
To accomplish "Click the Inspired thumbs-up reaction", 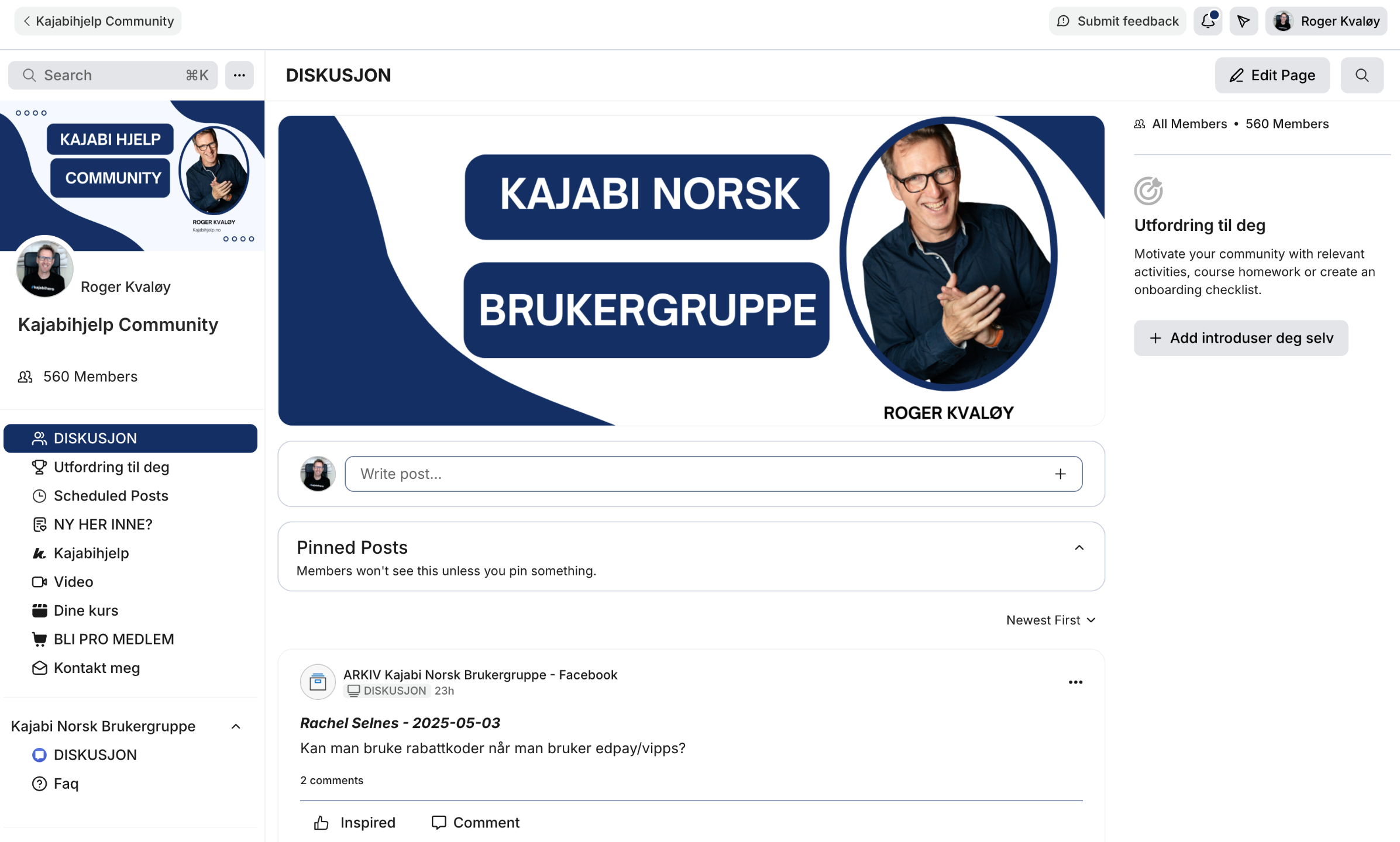I will pyautogui.click(x=355, y=822).
